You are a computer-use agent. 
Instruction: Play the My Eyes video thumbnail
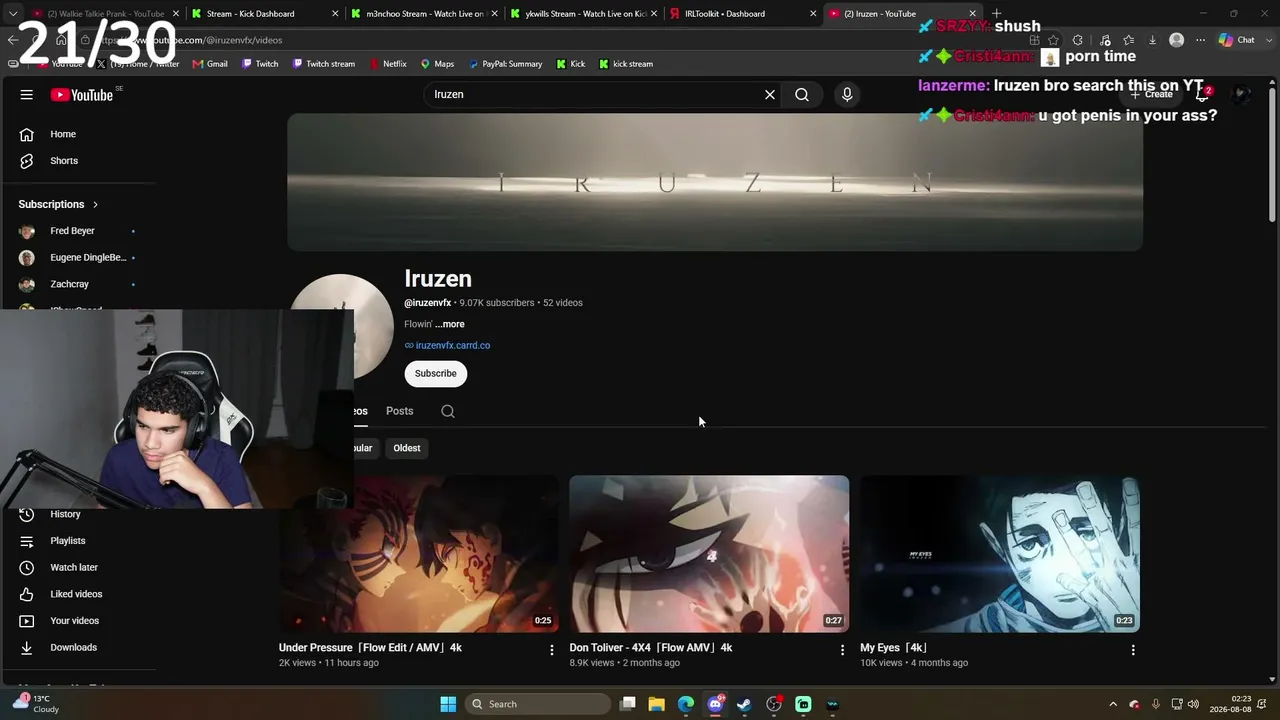coord(1000,554)
